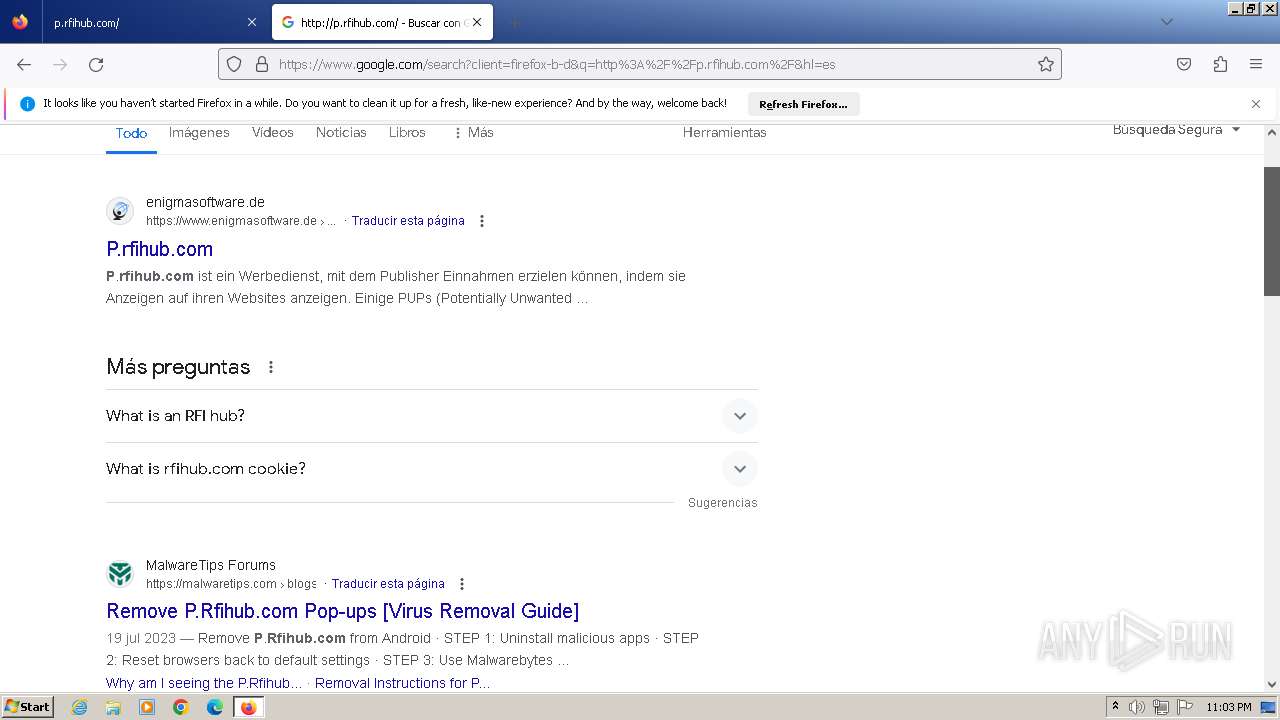This screenshot has width=1280, height=720.
Task: Open the volume speaker tray icon
Action: [1137, 707]
